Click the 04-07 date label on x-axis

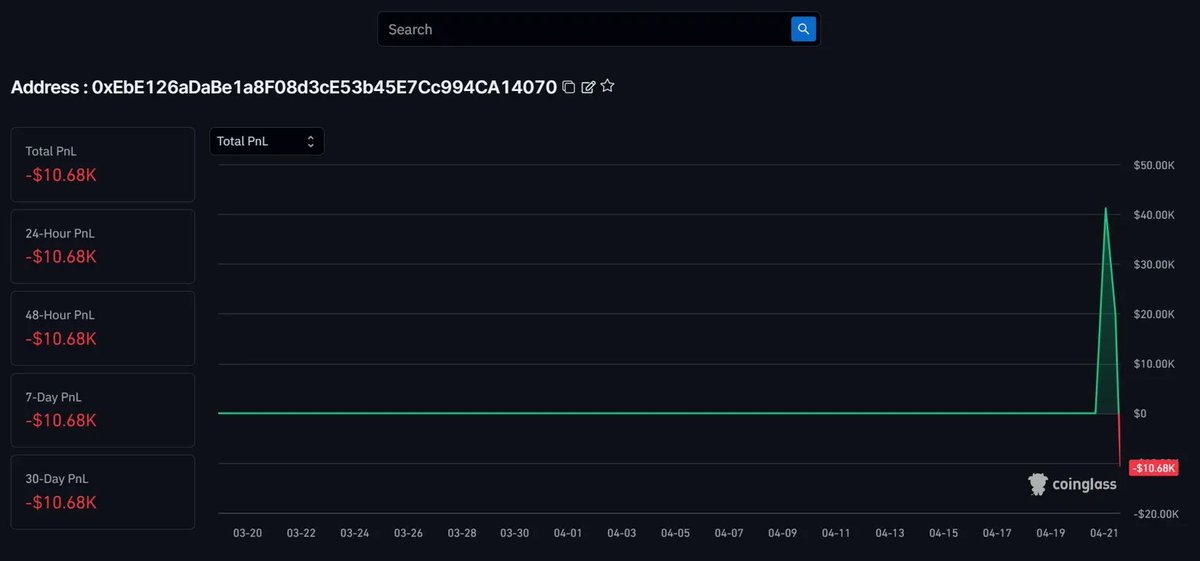coord(729,533)
